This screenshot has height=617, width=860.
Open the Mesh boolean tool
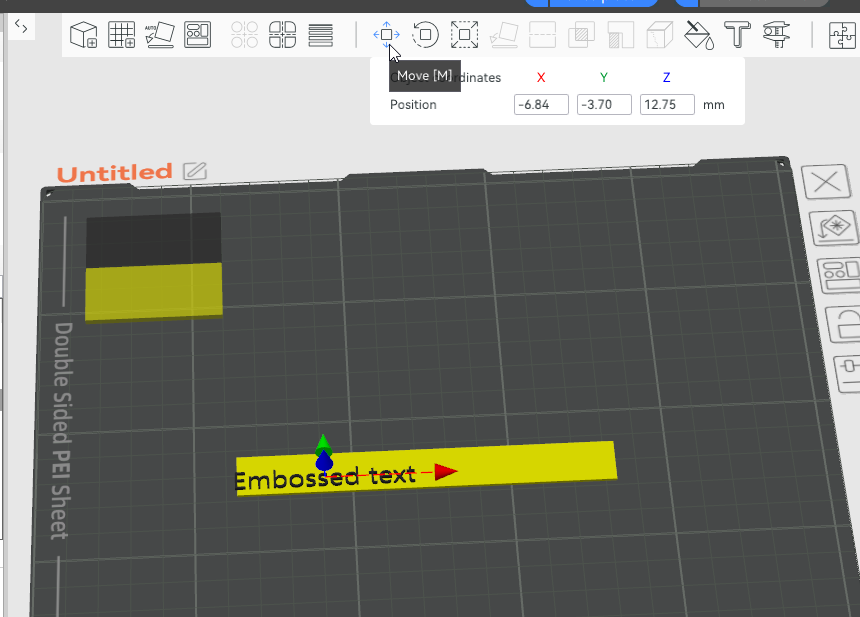point(581,35)
